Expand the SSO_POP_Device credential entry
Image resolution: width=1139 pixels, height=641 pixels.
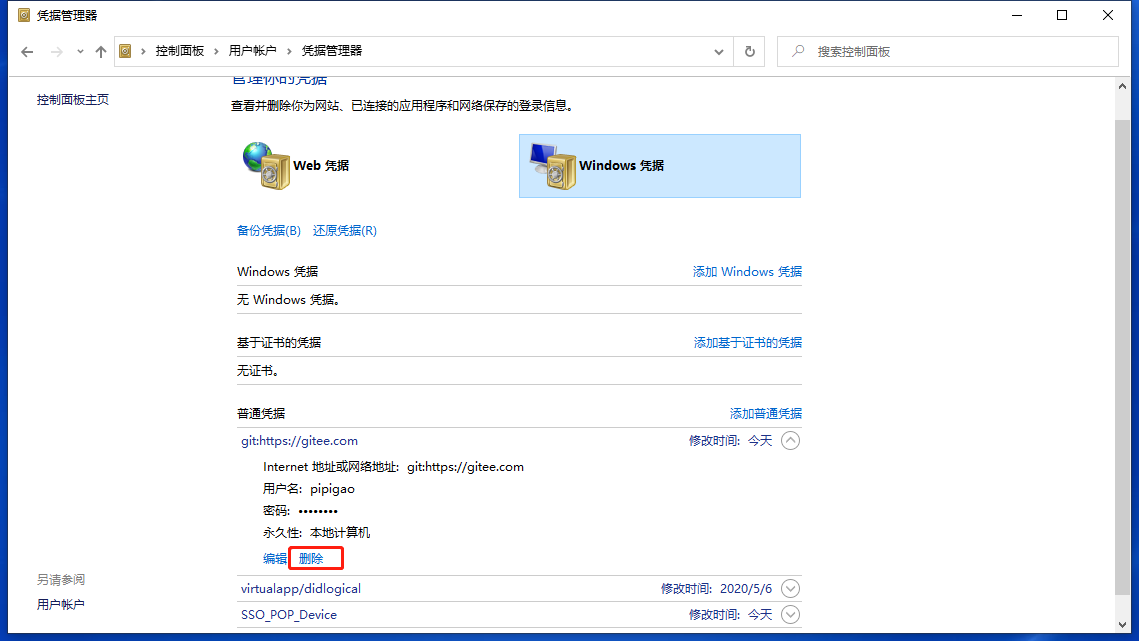tap(790, 615)
